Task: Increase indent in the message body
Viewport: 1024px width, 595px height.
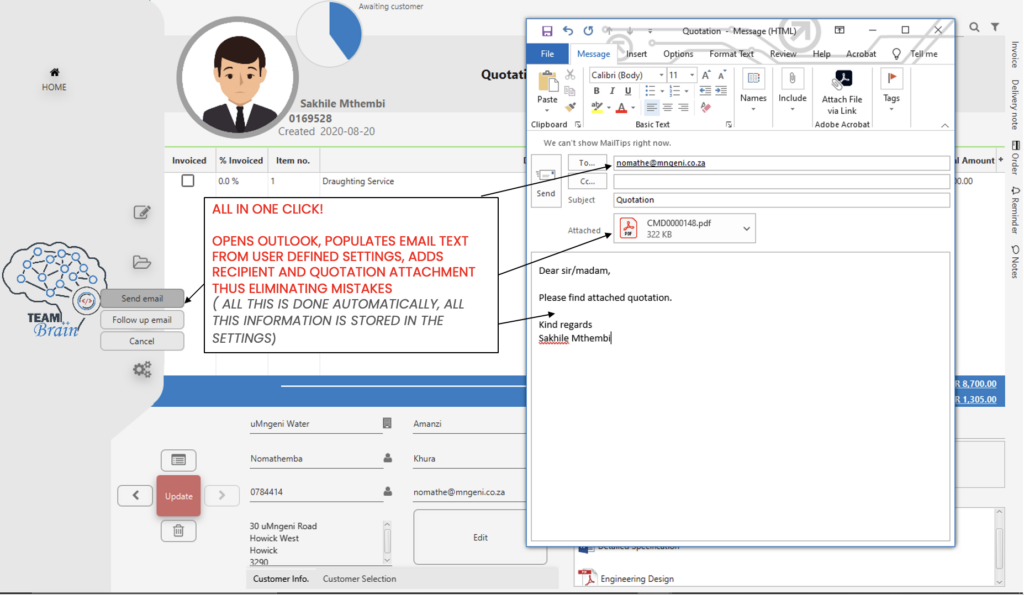Action: (x=721, y=91)
